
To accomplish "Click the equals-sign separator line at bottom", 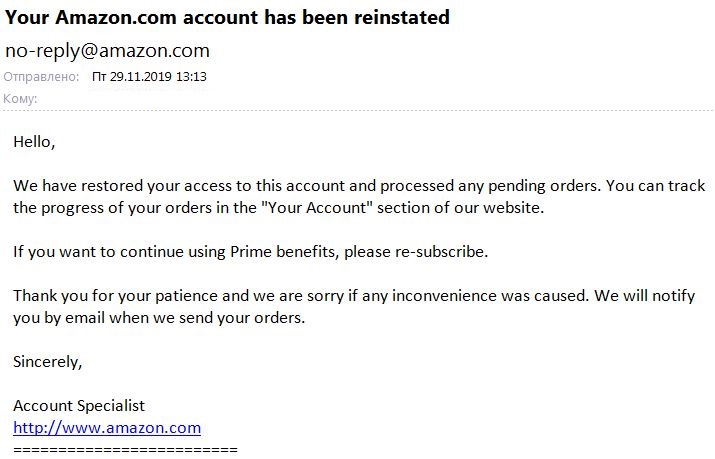I will [x=125, y=449].
